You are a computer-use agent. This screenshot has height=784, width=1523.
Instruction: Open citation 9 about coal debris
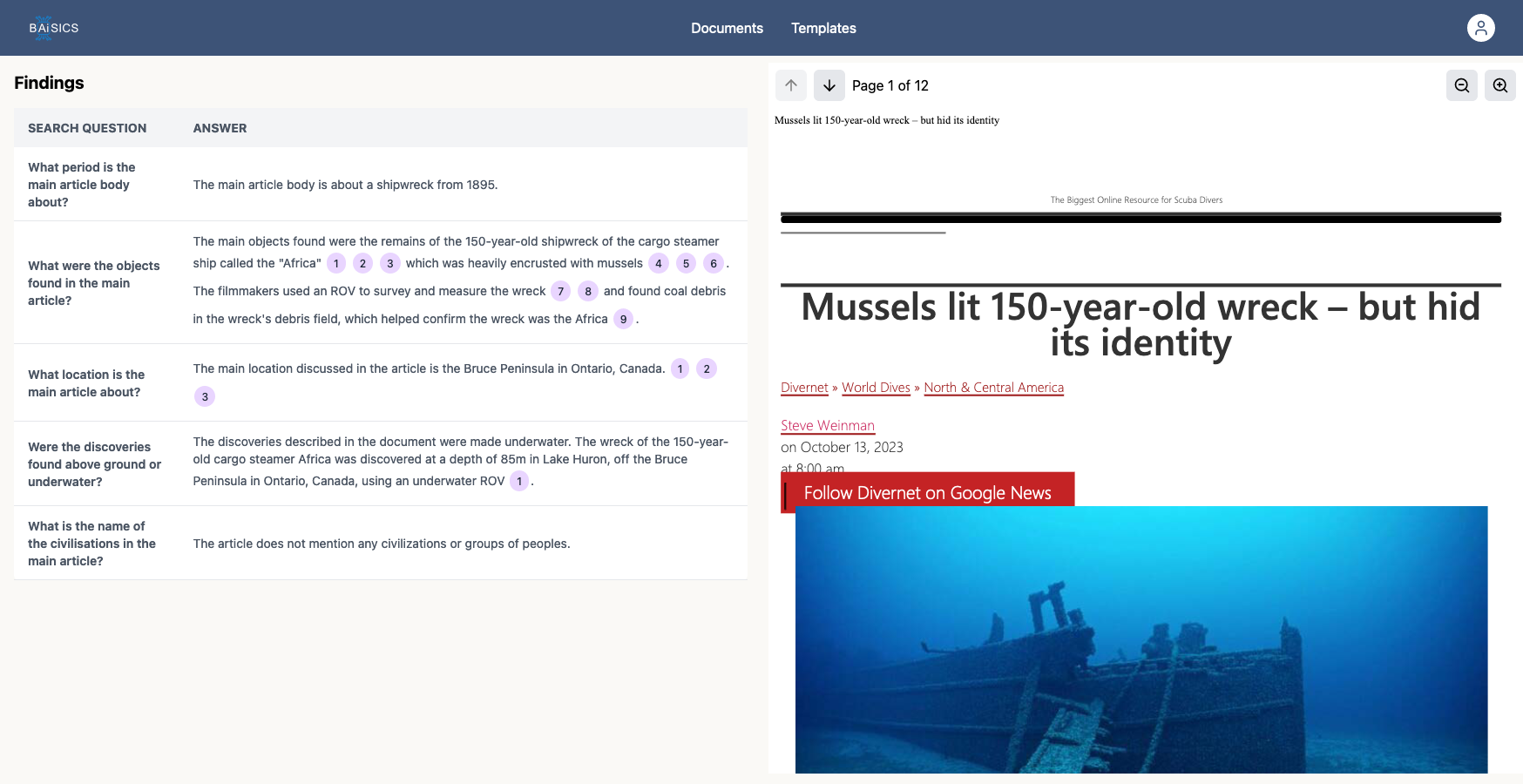pyautogui.click(x=623, y=319)
